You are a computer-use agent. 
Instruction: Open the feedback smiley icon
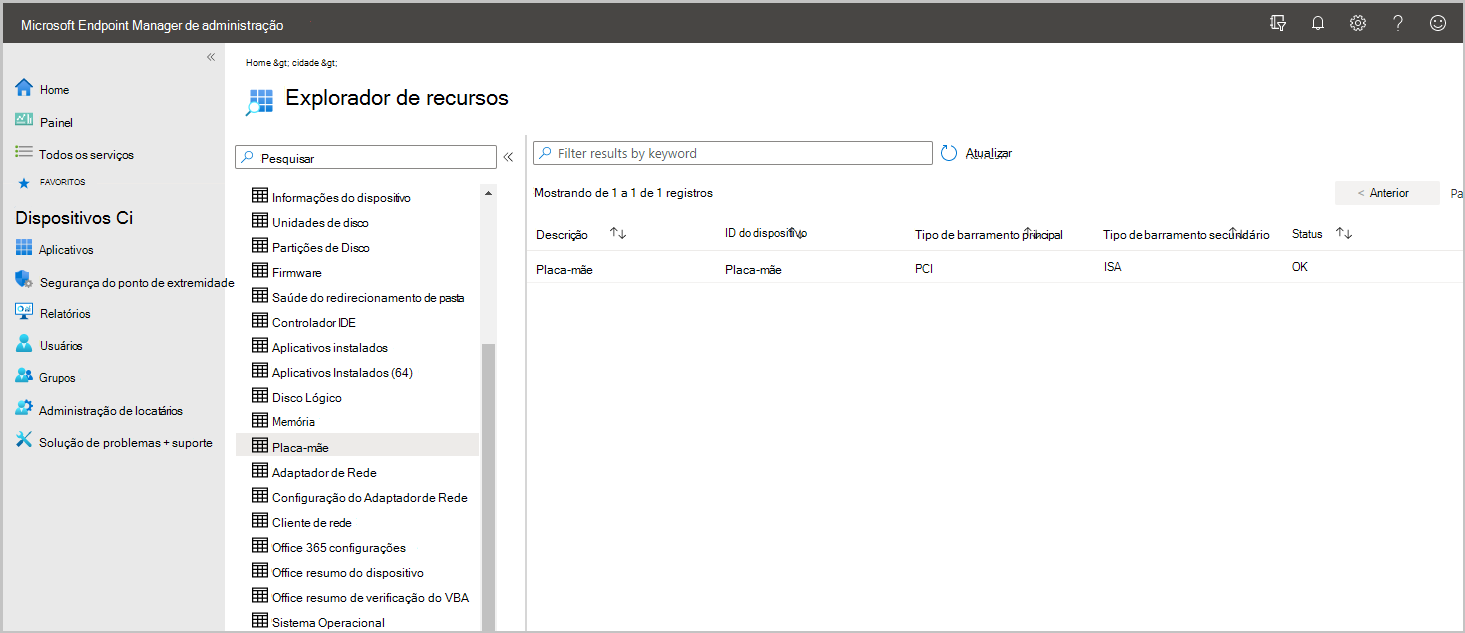[x=1438, y=23]
